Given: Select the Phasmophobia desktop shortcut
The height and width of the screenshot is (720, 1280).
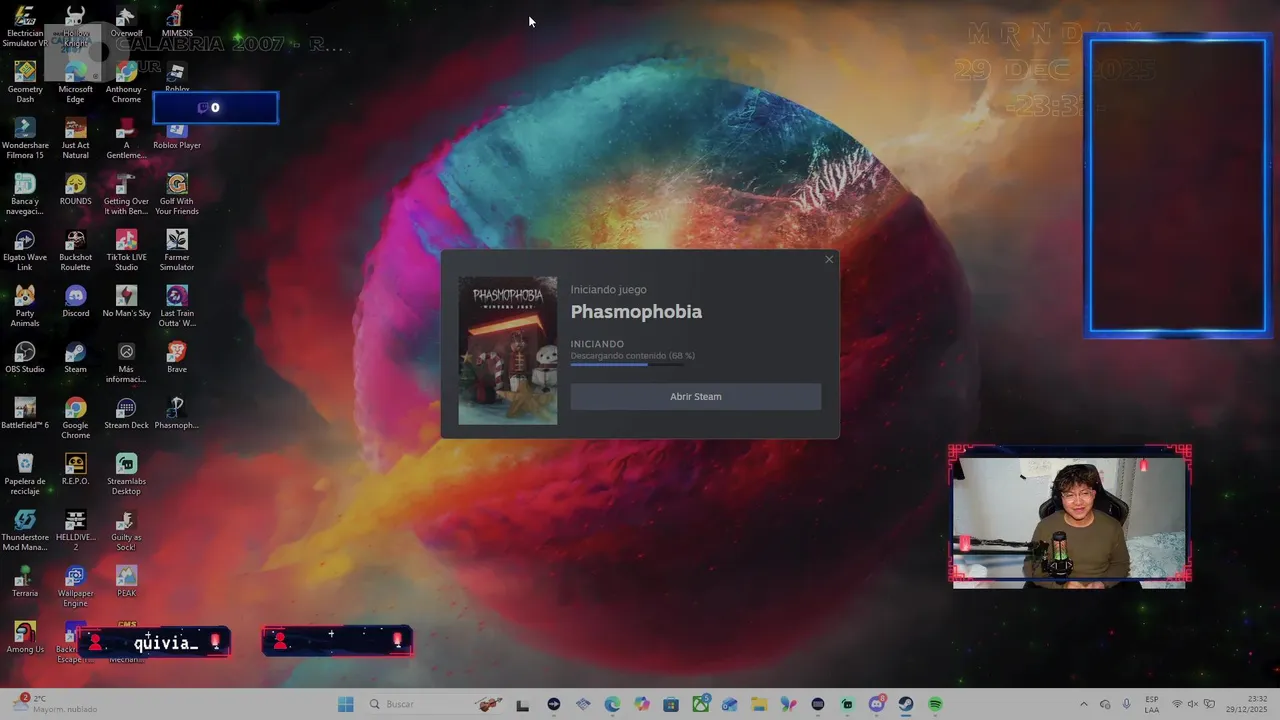Looking at the screenshot, I should [177, 413].
